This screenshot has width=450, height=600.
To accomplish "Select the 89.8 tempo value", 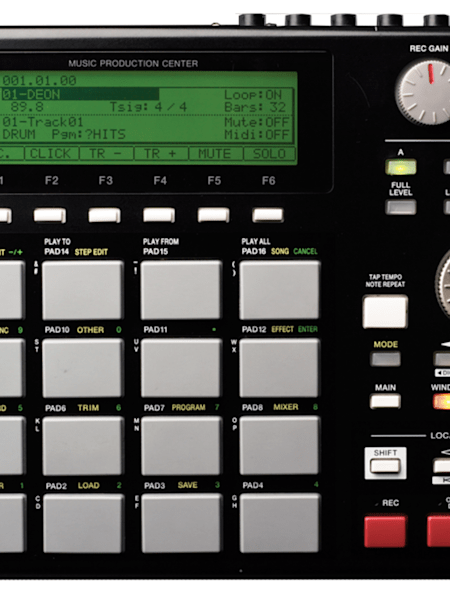I will 27,107.
